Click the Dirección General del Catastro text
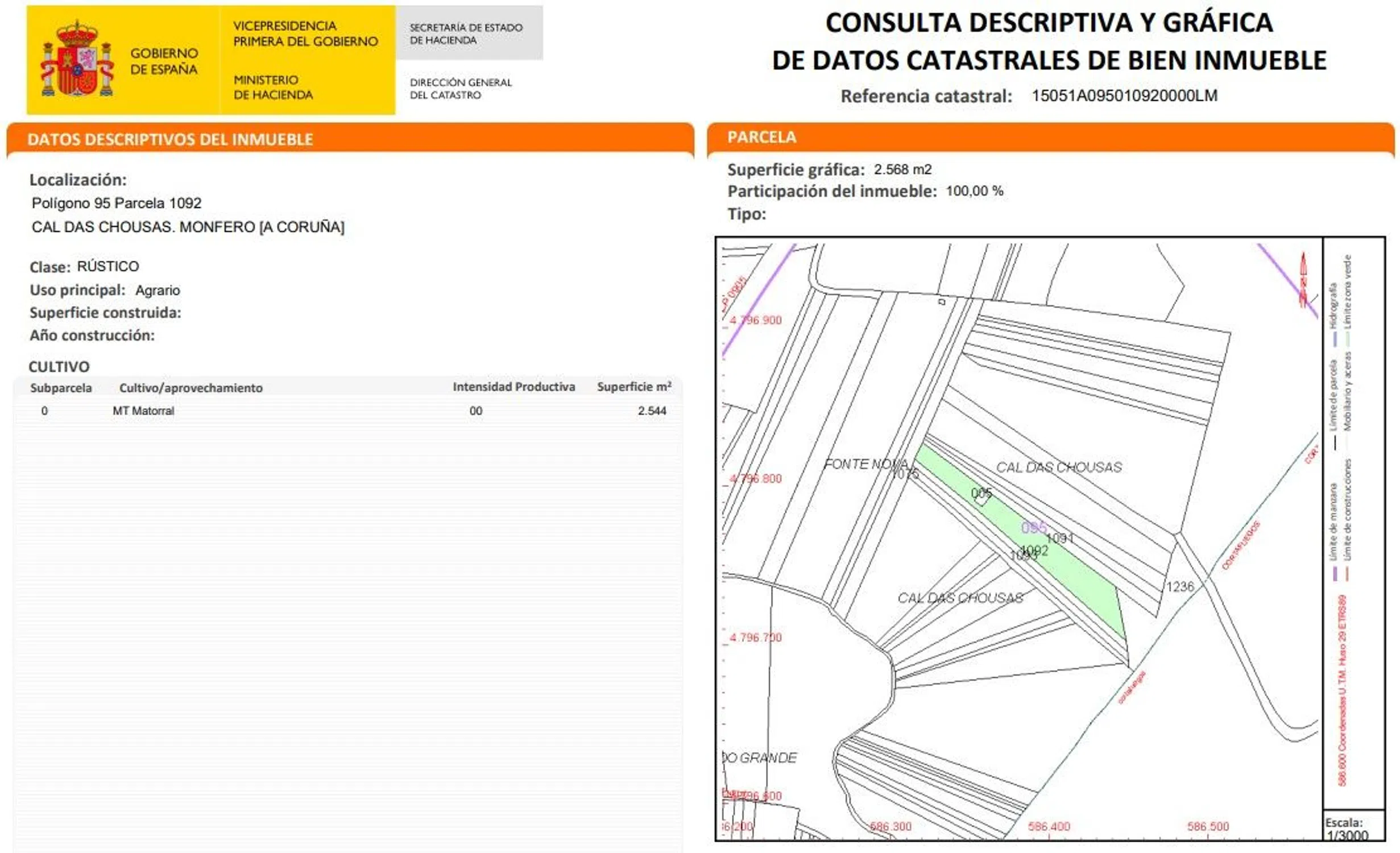 point(461,89)
